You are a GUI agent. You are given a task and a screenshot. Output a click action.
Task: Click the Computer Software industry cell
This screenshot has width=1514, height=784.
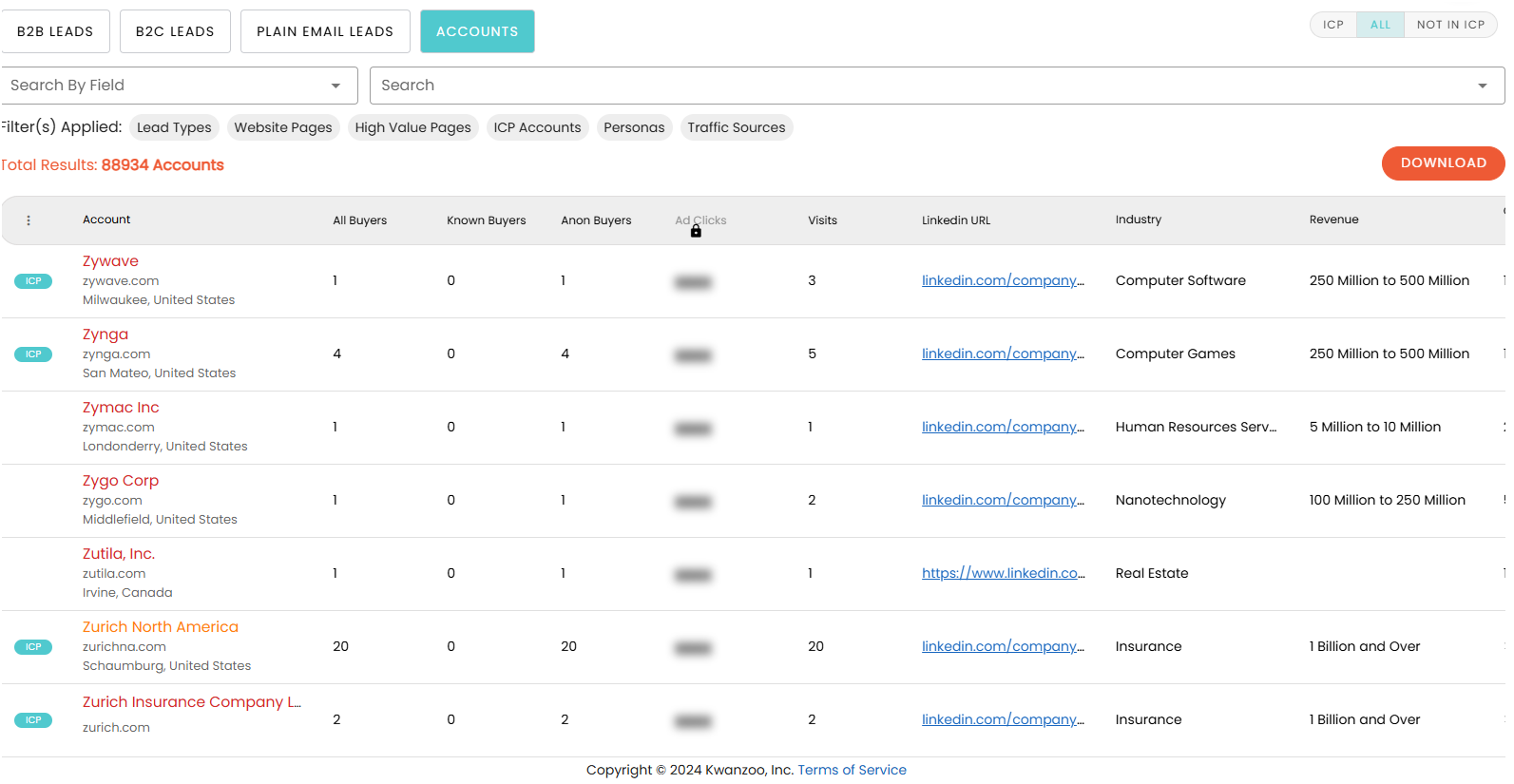pos(1180,280)
